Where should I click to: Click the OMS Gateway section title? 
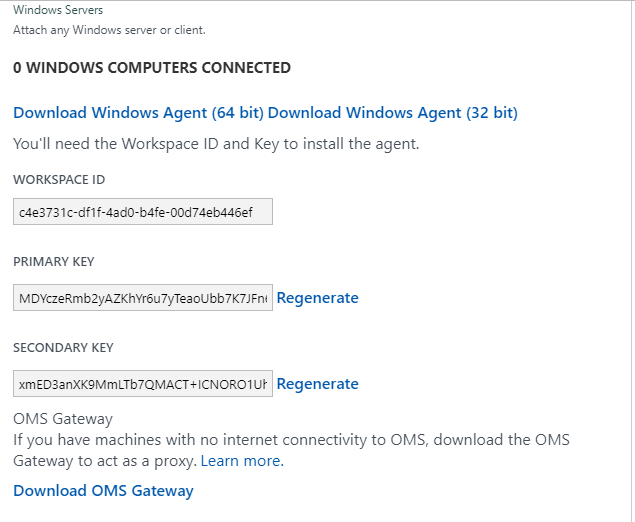(x=63, y=419)
